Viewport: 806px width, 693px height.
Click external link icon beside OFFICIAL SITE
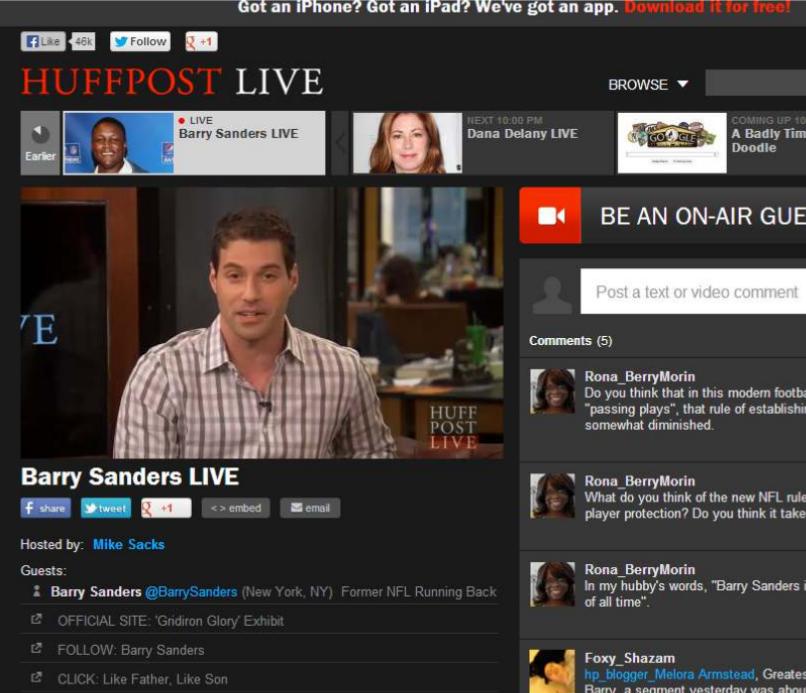click(x=36, y=619)
